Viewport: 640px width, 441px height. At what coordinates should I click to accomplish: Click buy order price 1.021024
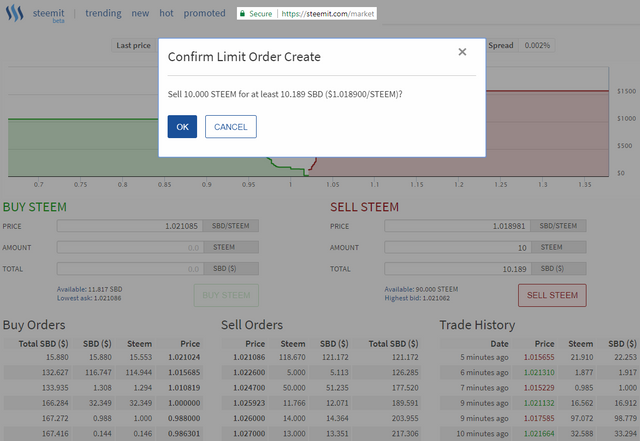pos(184,357)
